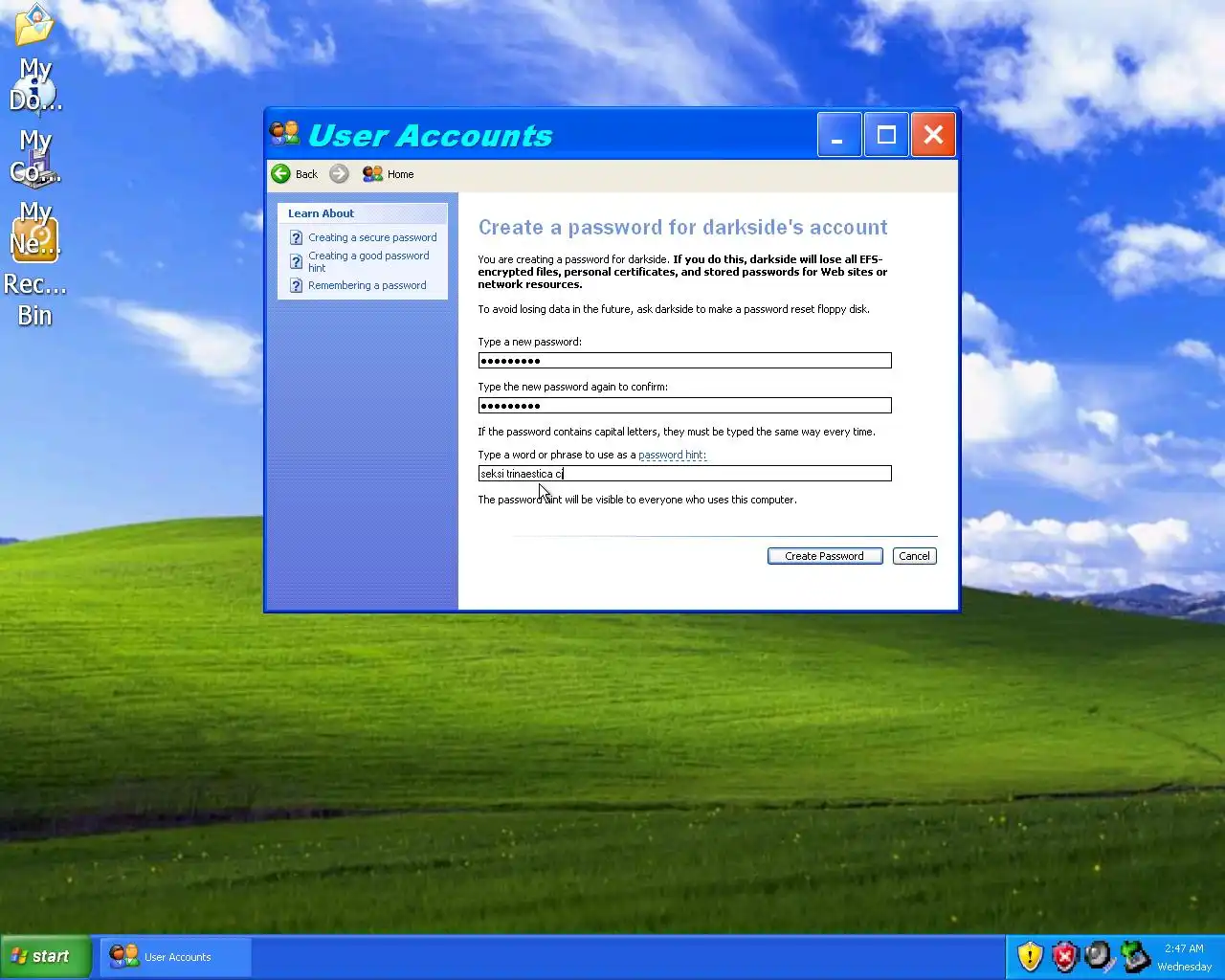
Task: Open Creating a good password hint link
Action: [368, 261]
